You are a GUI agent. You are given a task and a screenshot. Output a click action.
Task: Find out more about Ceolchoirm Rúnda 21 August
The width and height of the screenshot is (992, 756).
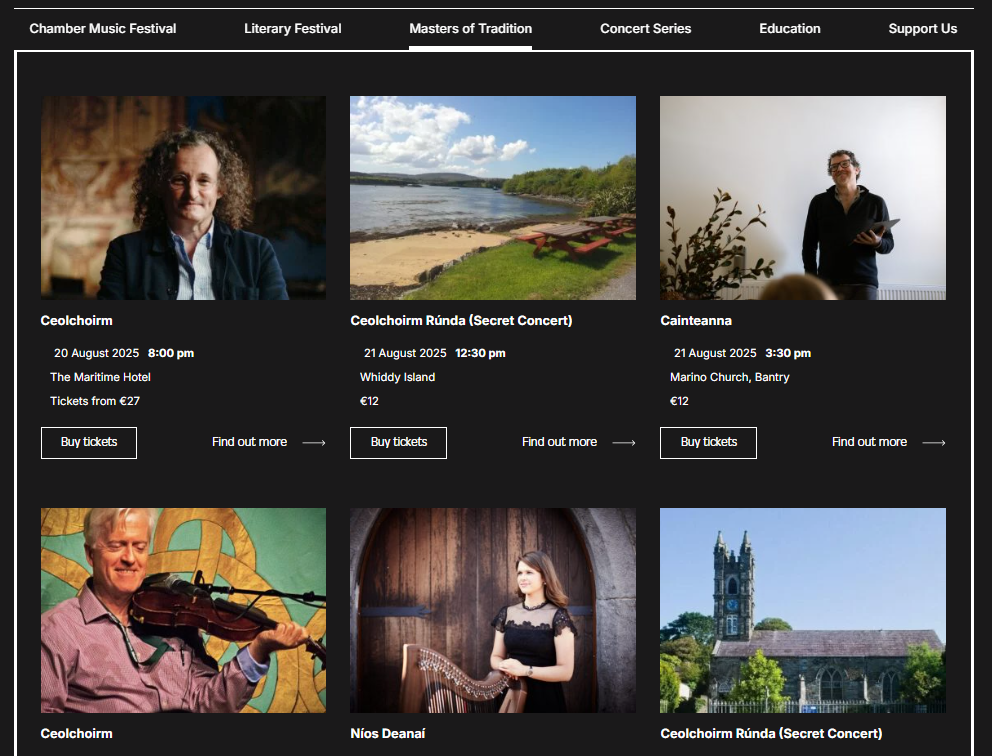coord(559,442)
